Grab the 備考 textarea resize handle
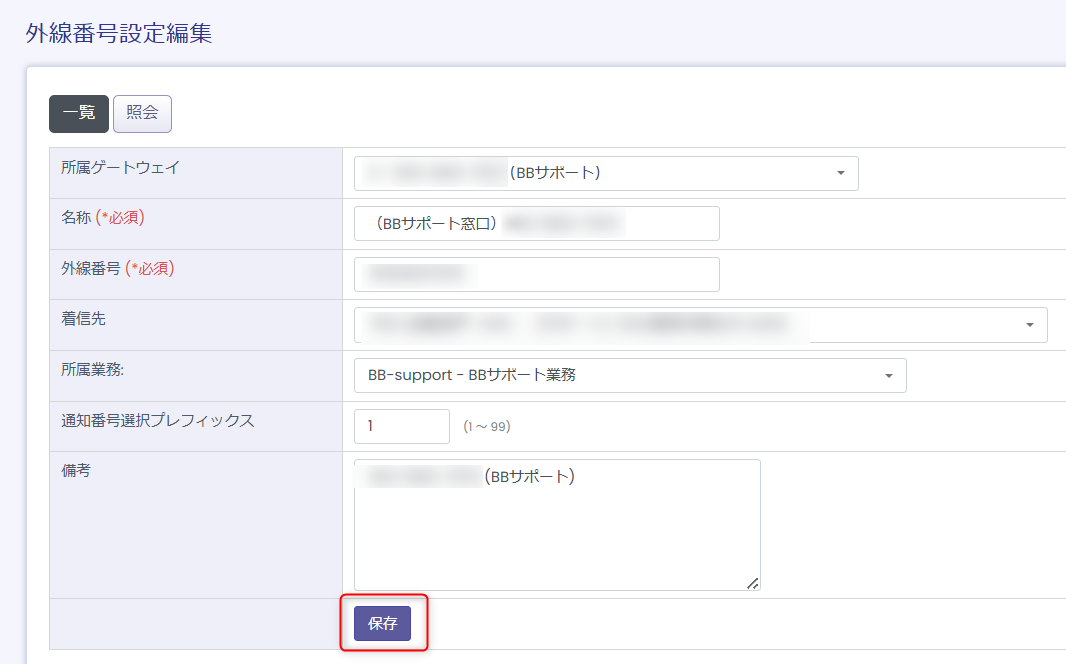The height and width of the screenshot is (664, 1066). tap(752, 583)
